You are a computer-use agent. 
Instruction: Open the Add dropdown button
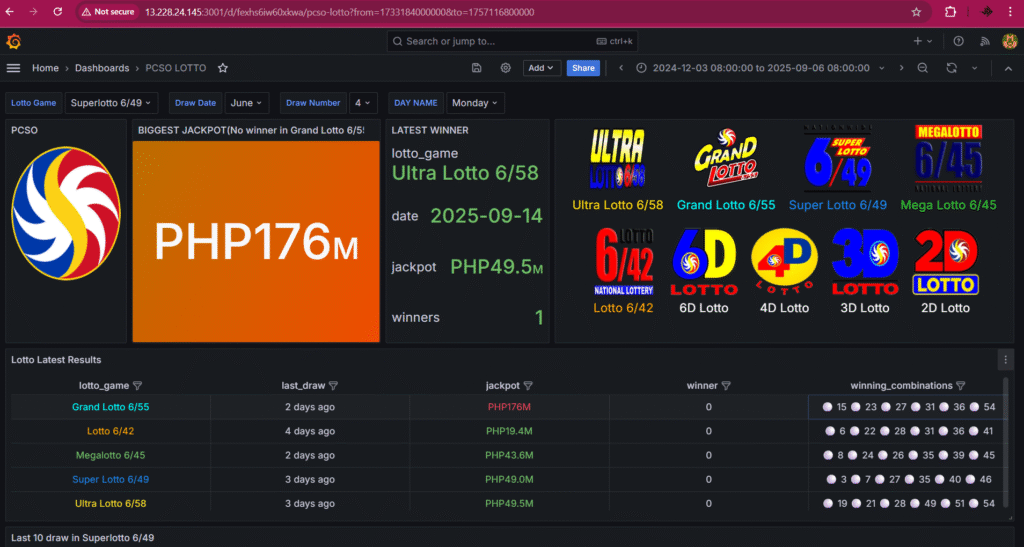[x=541, y=68]
